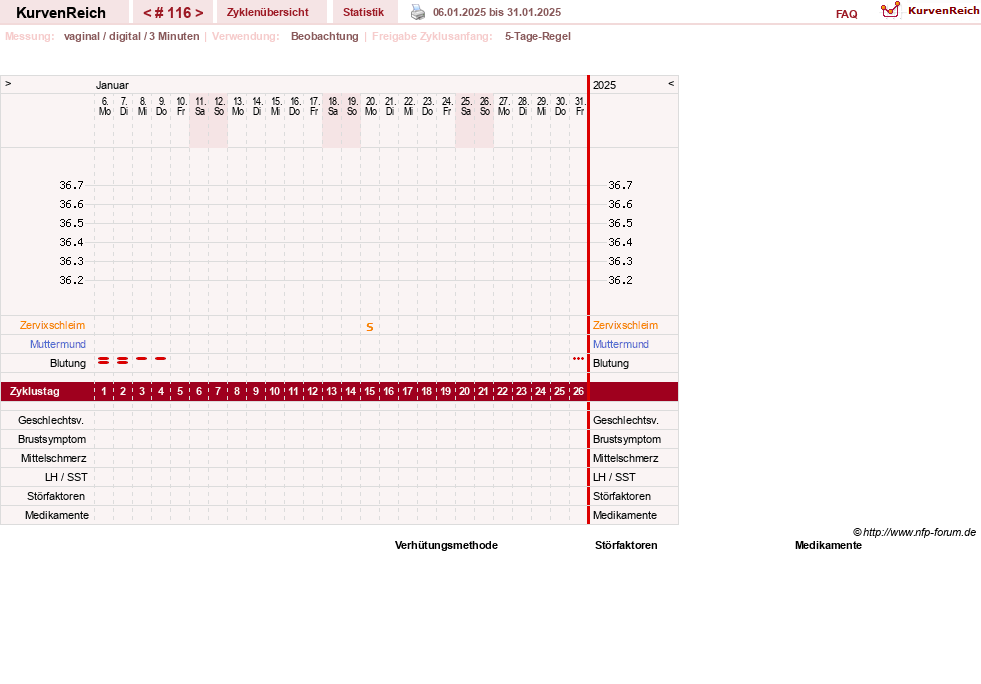Go to next cycle via '>' after 116

[199, 13]
